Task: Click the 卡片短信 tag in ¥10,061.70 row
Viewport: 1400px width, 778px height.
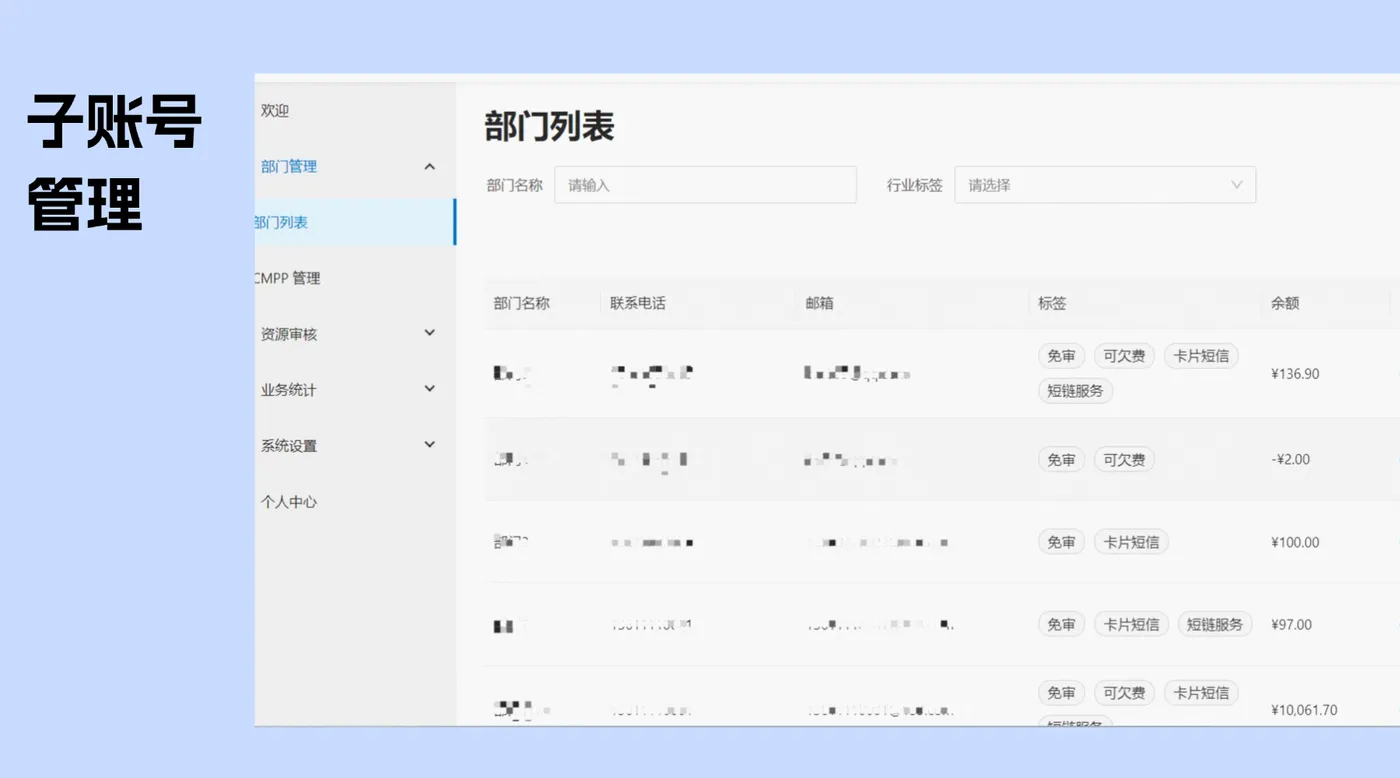Action: coord(1201,693)
